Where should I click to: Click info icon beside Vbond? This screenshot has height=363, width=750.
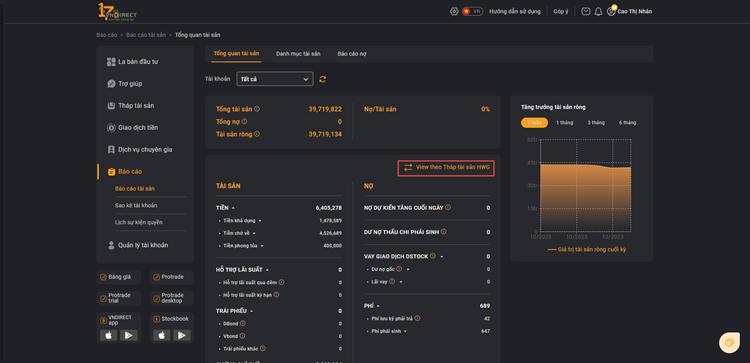pos(243,336)
